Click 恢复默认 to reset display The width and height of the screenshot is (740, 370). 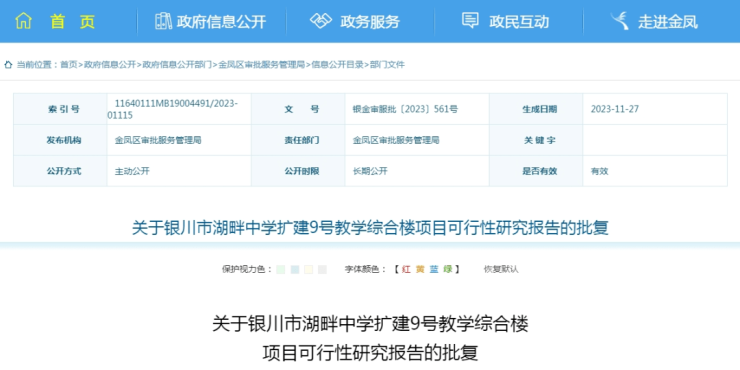pyautogui.click(x=501, y=269)
